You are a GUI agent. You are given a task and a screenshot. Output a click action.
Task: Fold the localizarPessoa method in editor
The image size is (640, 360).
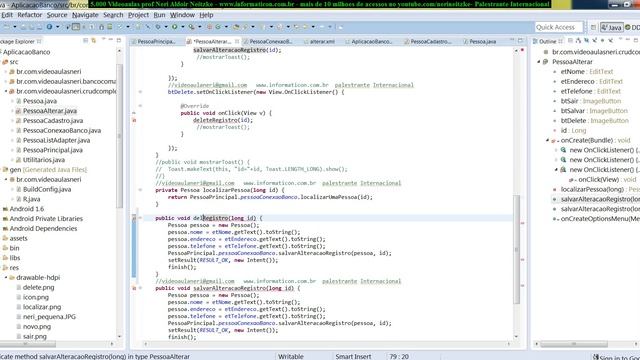point(140,190)
